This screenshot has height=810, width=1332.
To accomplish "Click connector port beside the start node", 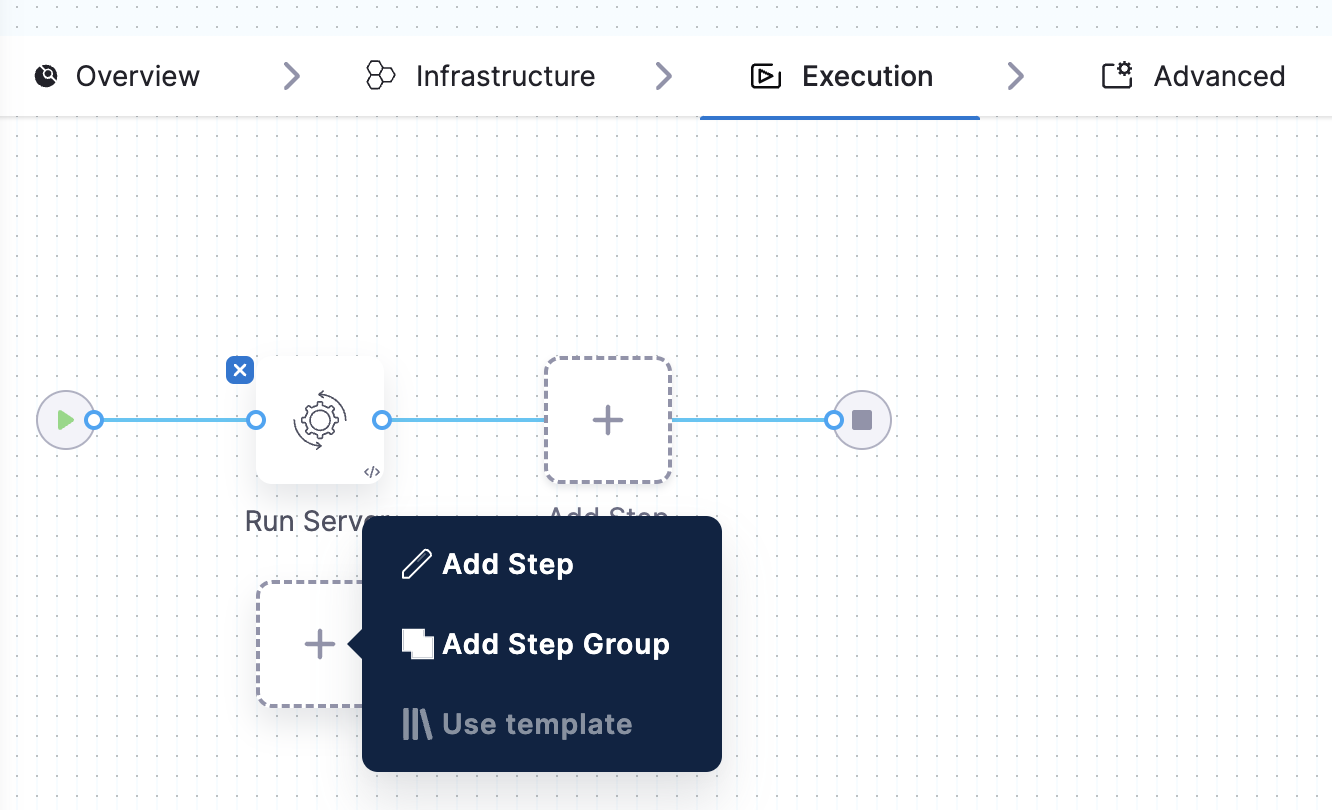I will coord(94,420).
